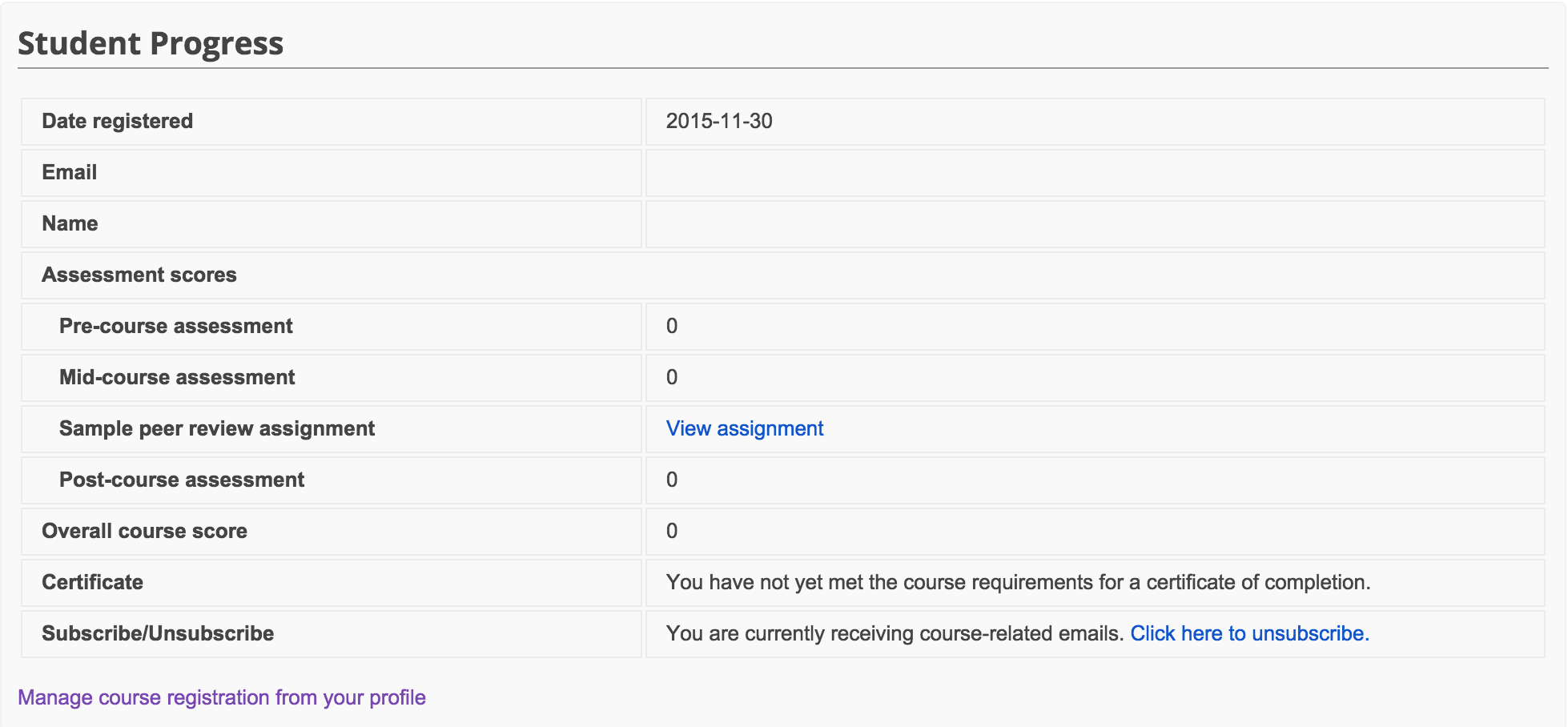Select the certificate requirements not met message
This screenshot has width=1568, height=727.
click(x=1019, y=583)
